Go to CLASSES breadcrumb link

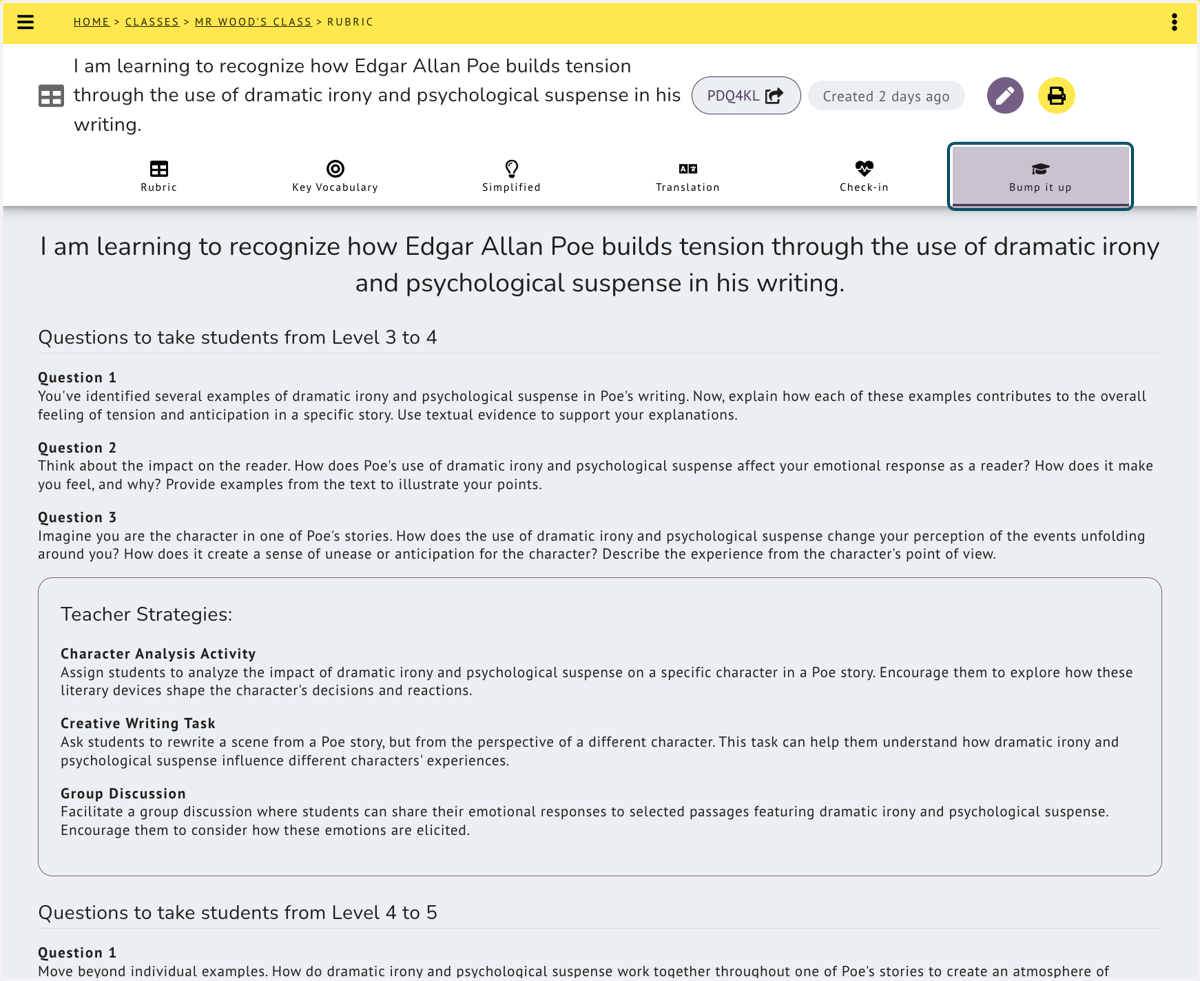click(152, 22)
